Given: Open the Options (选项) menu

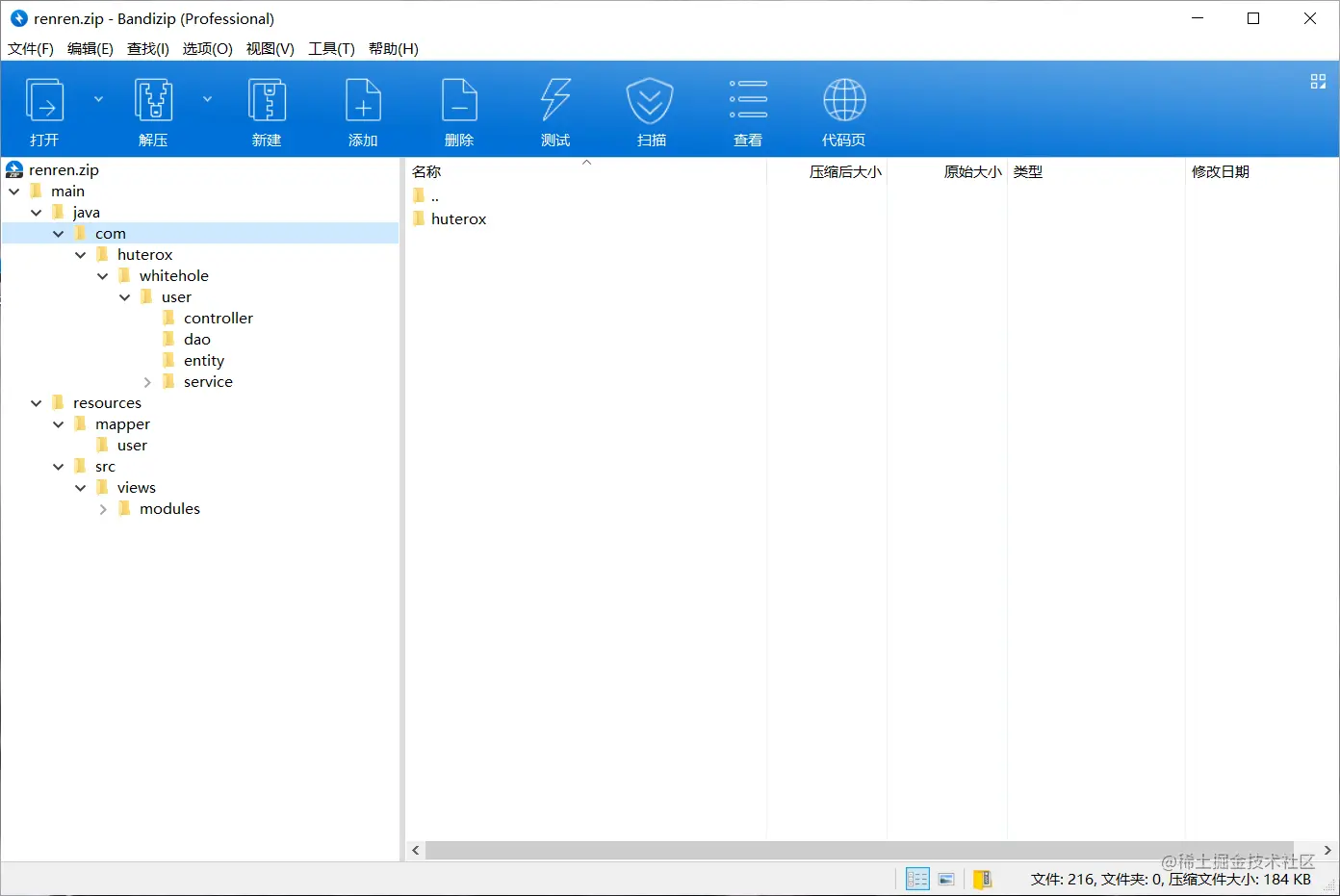Looking at the screenshot, I should click(208, 49).
